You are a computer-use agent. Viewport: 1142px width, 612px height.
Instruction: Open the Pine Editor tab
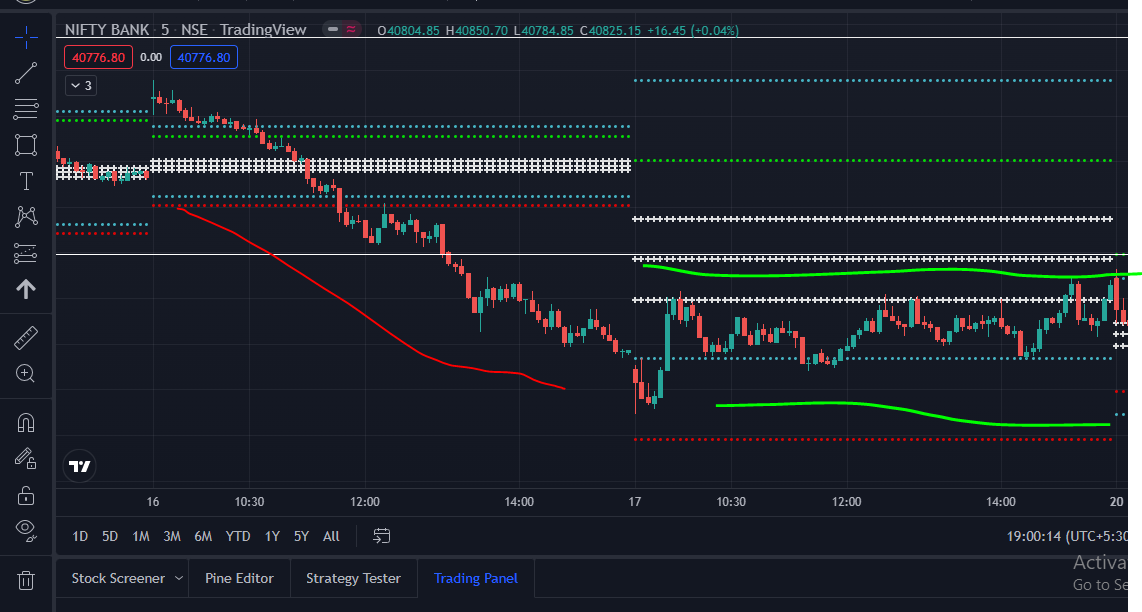(240, 578)
